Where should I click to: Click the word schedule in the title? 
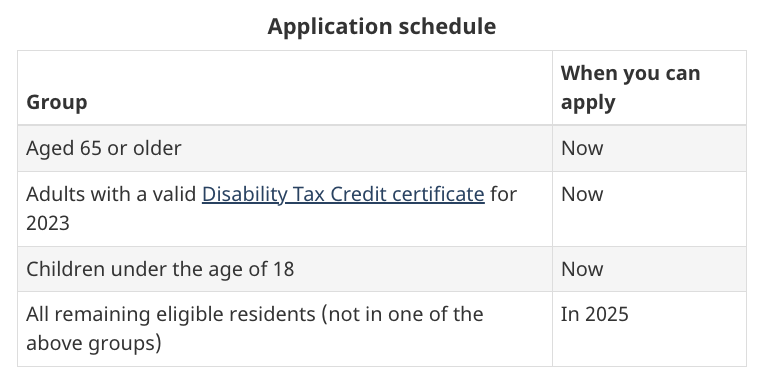coord(447,26)
